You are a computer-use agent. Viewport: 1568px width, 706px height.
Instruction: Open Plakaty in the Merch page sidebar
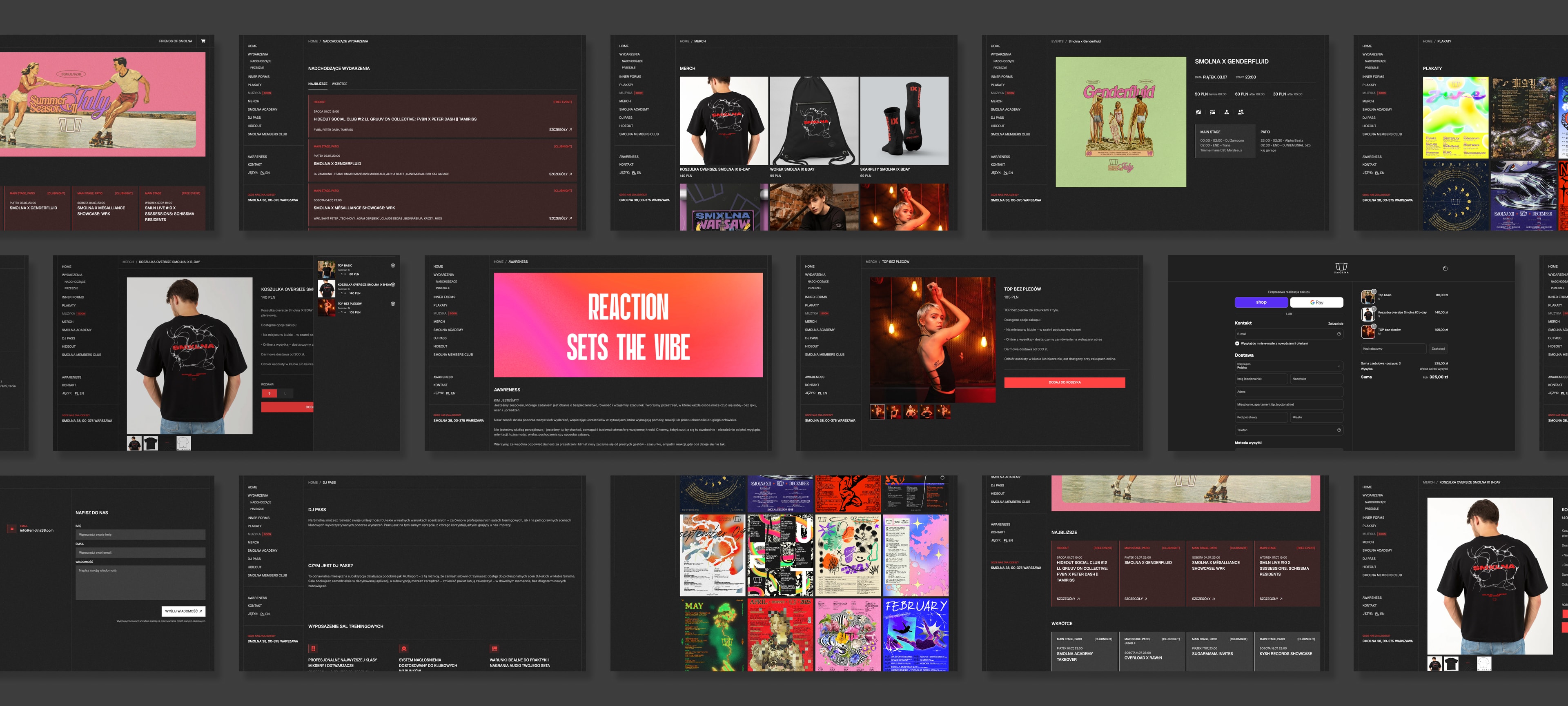click(x=626, y=85)
